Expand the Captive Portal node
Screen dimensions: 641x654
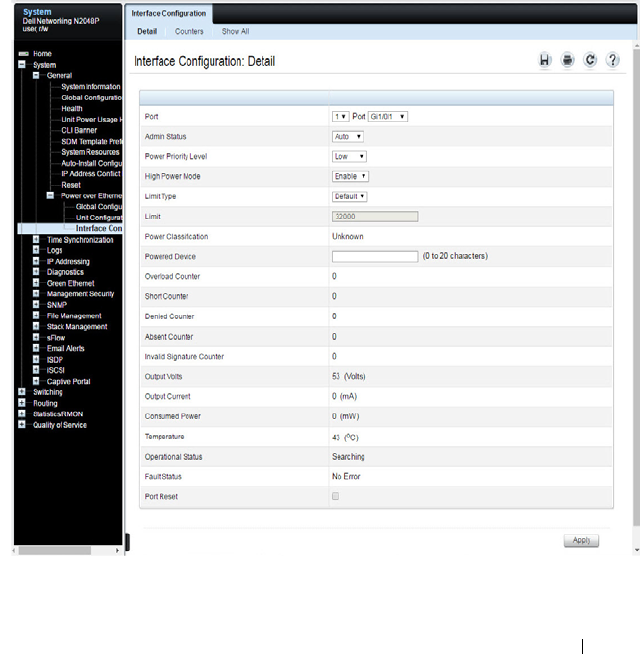pos(36,381)
